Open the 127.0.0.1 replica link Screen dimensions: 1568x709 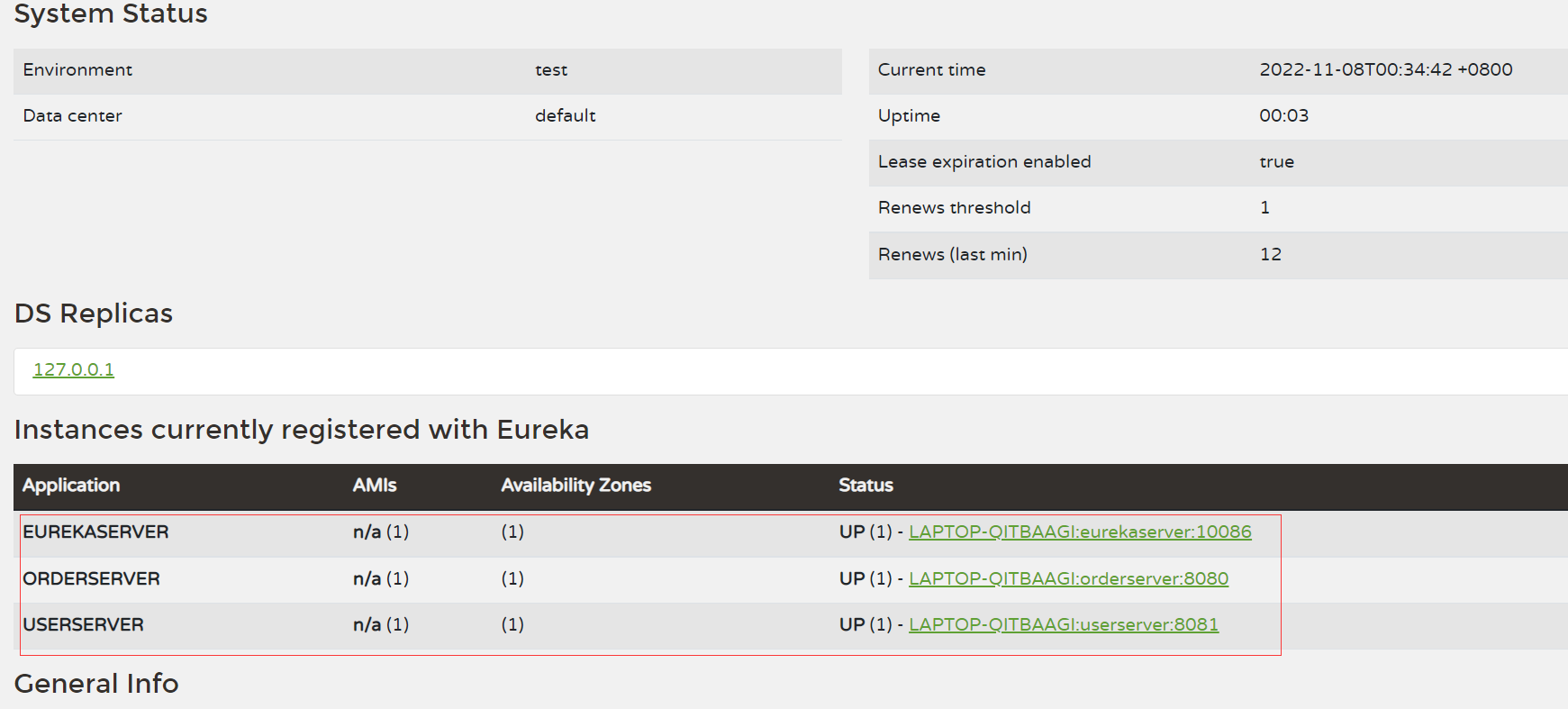click(x=74, y=369)
